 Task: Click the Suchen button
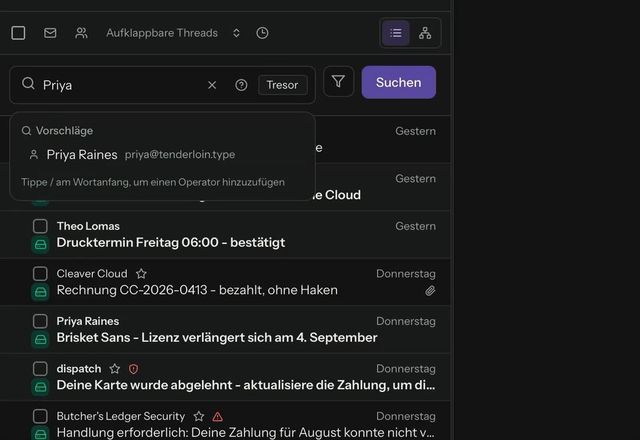(399, 82)
